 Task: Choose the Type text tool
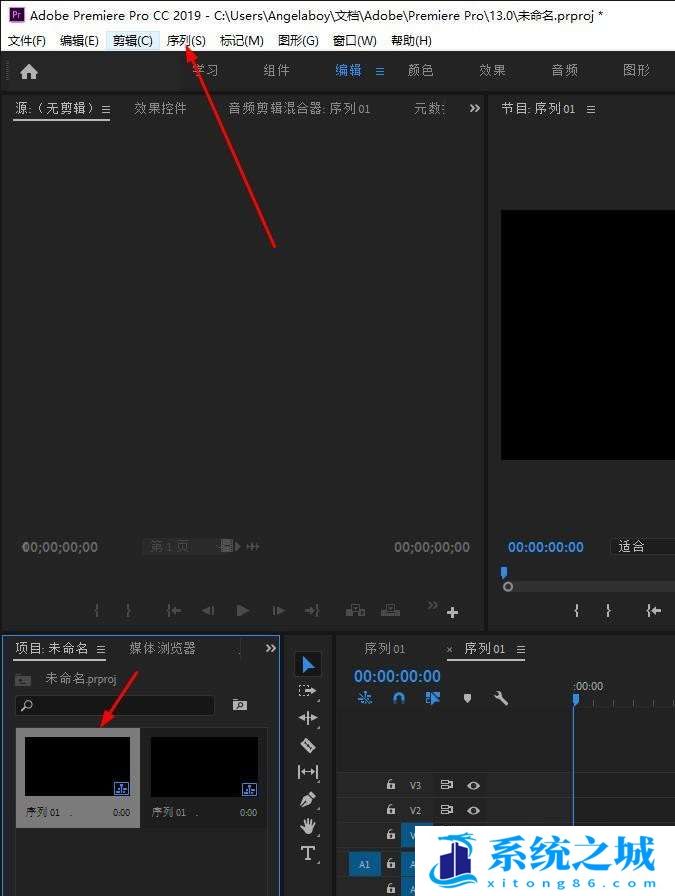308,853
